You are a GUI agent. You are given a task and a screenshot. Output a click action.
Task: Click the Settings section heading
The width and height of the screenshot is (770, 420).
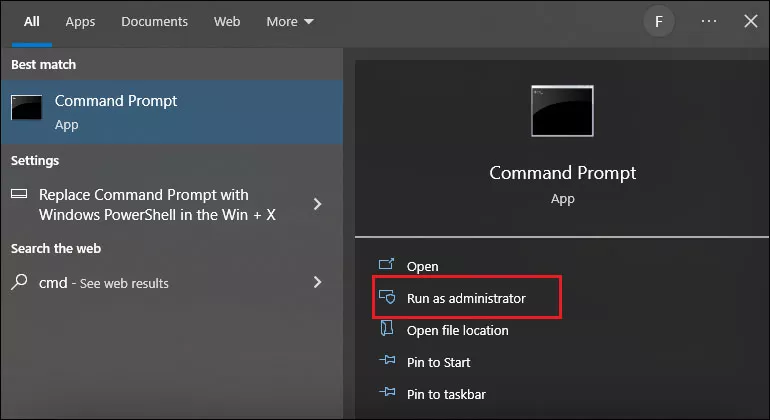click(35, 161)
